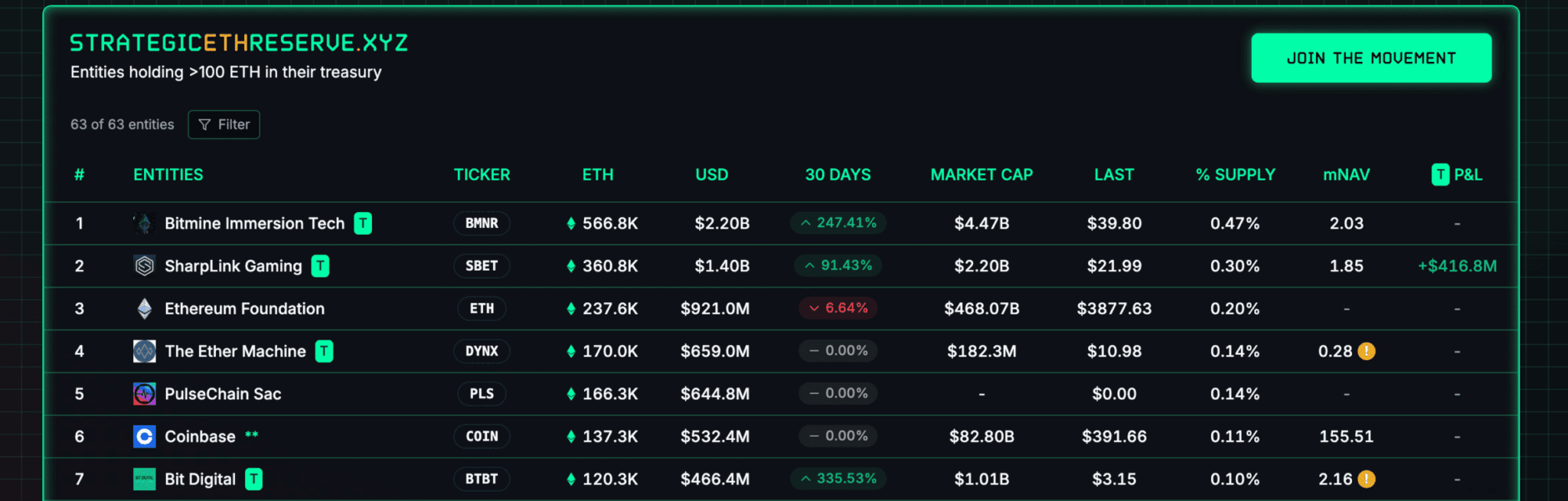Click the ETH diamond icon beside 237.6K
This screenshot has height=501, width=1568.
tap(571, 309)
